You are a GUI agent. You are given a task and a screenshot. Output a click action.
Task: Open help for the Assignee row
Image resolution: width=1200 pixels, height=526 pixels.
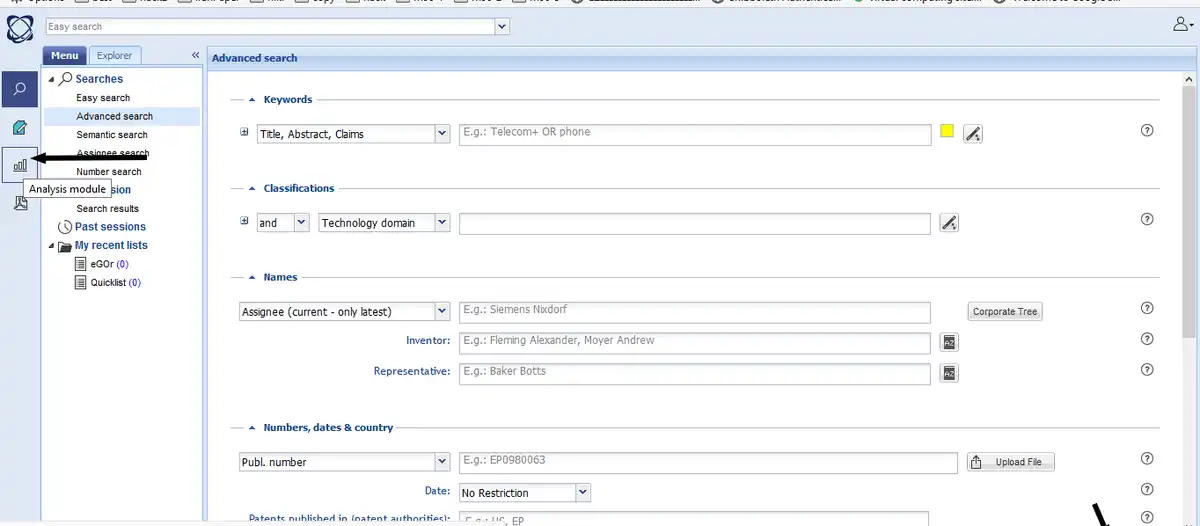[1147, 308]
